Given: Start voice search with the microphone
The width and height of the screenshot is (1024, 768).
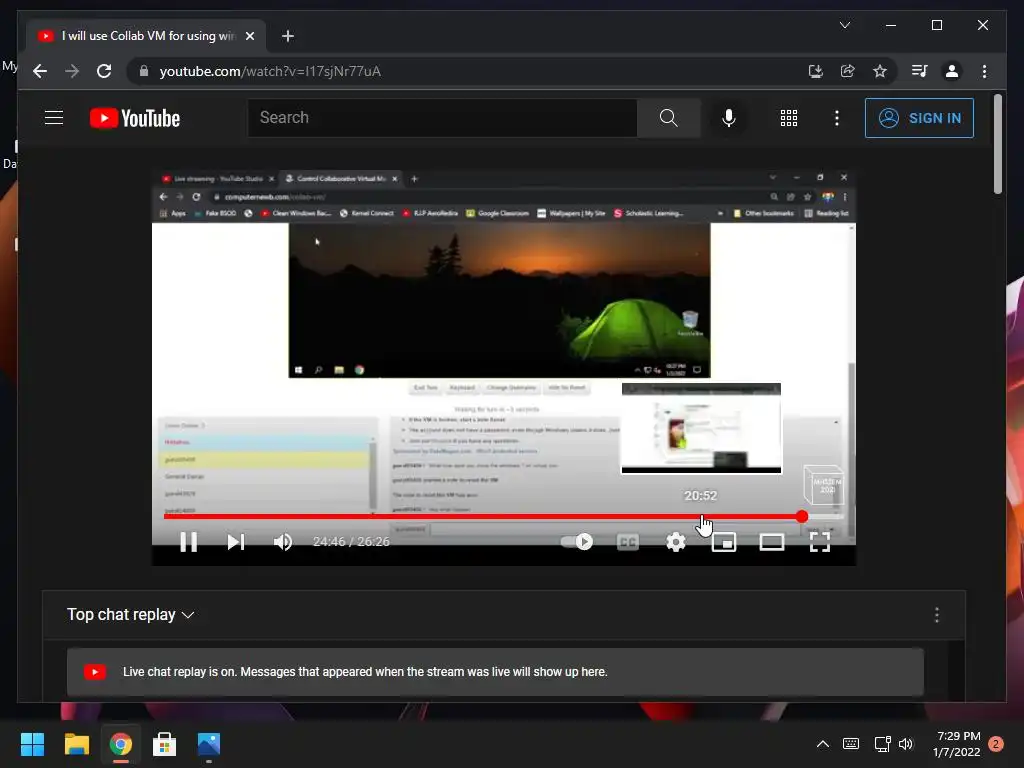Looking at the screenshot, I should (729, 118).
